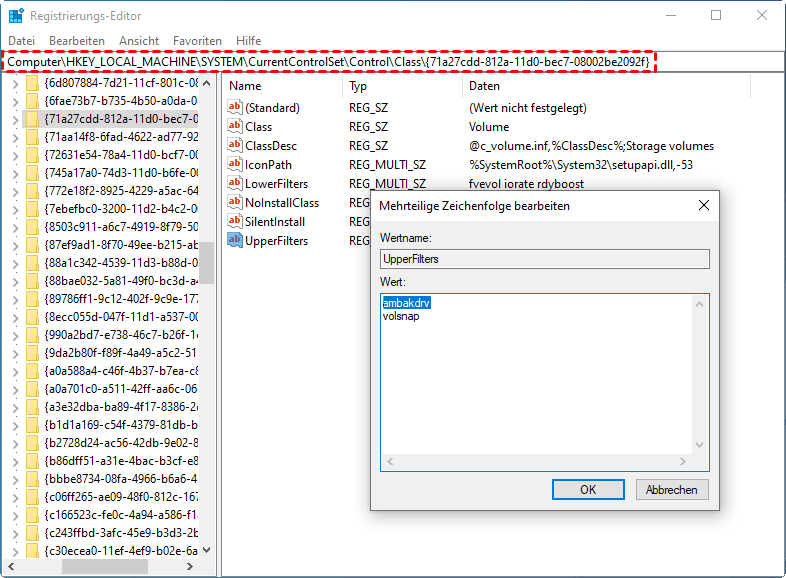Click folder icon of {72631e54-78a4-11d0 key
The width and height of the screenshot is (786, 578).
(32, 155)
